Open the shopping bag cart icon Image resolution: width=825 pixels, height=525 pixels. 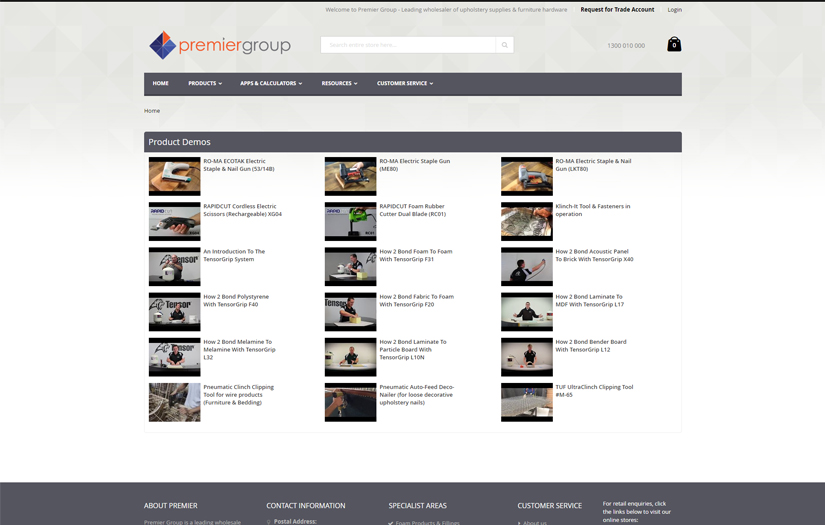[x=674, y=44]
